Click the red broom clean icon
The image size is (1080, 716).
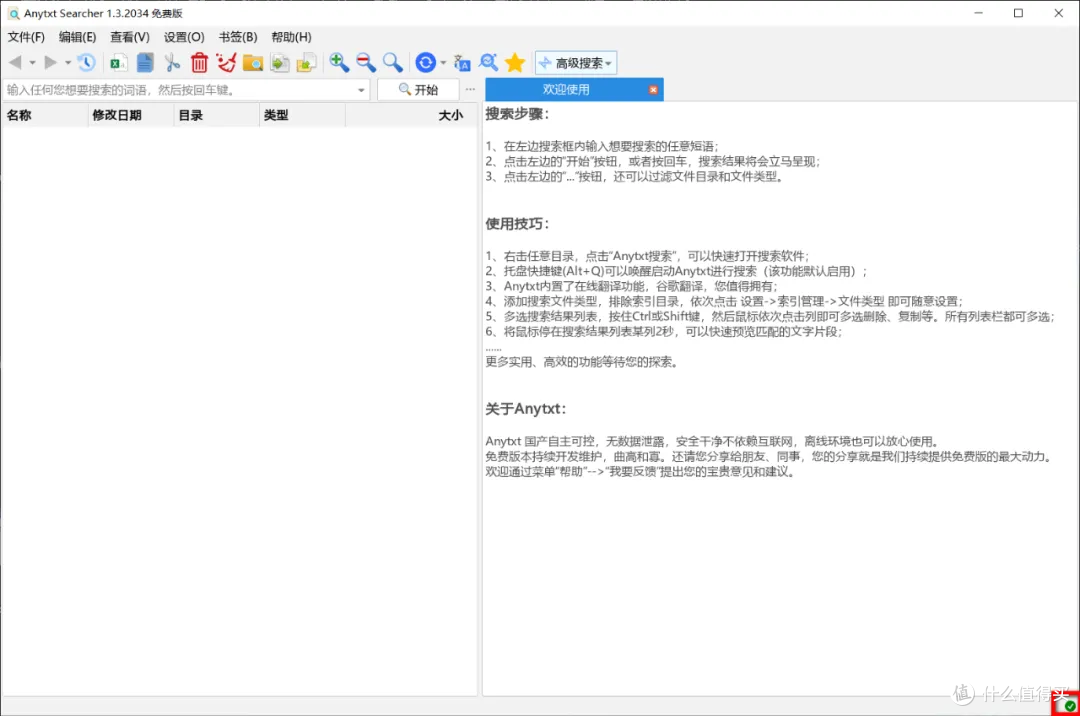coord(226,63)
